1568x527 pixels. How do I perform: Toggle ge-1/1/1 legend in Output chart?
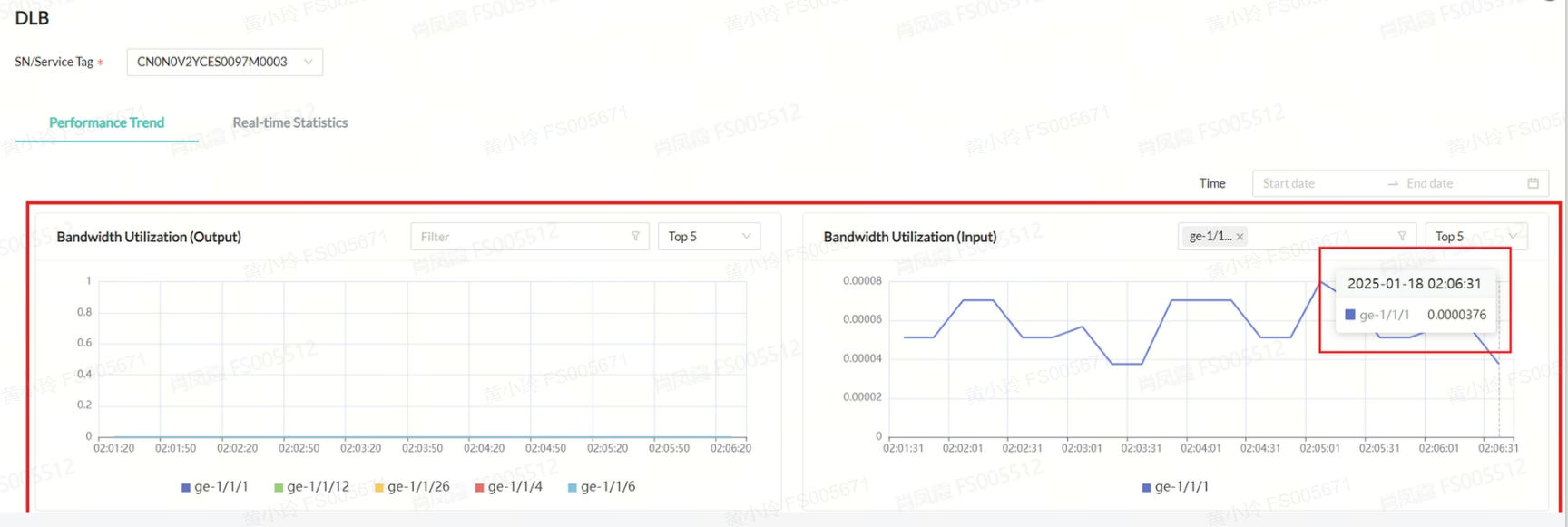pyautogui.click(x=214, y=487)
